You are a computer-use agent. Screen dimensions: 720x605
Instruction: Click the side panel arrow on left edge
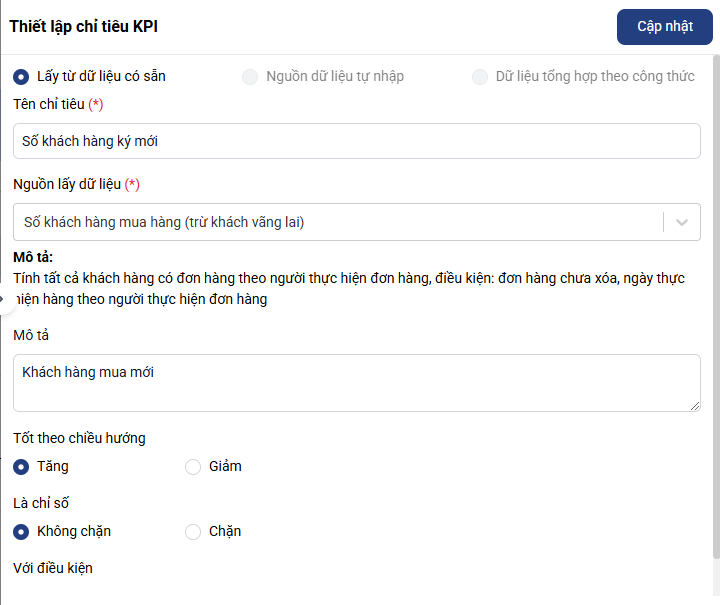pyautogui.click(x=5, y=299)
